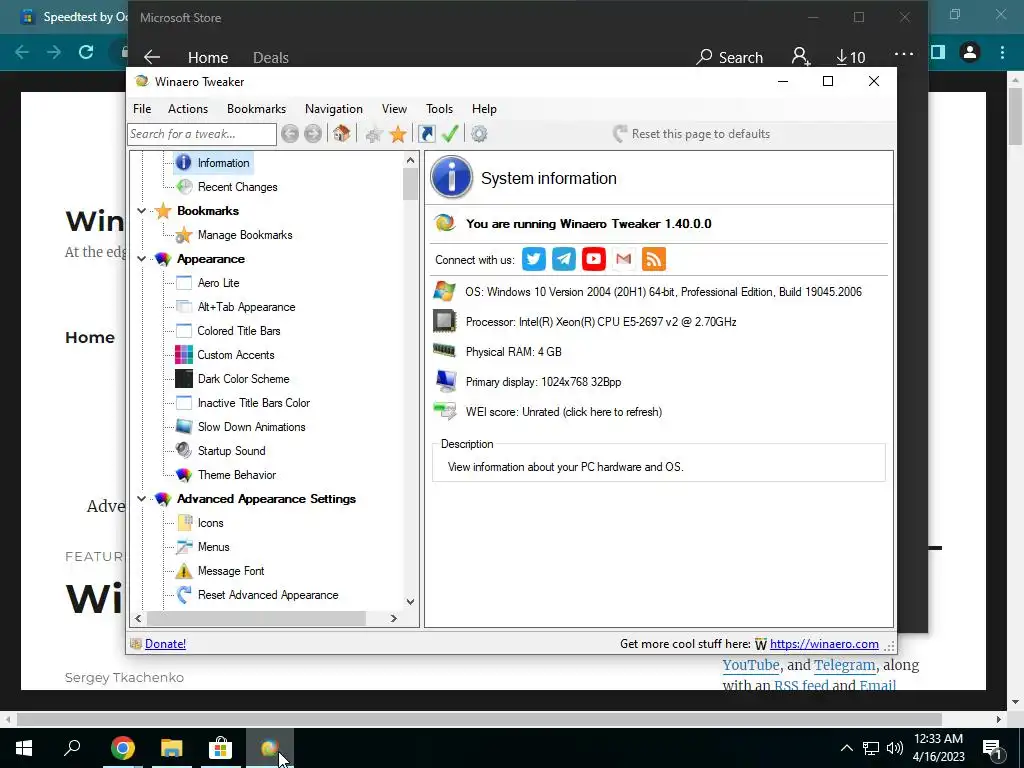The width and height of the screenshot is (1024, 768).
Task: Click the back navigation arrow in Winaero toolbar
Action: click(290, 134)
